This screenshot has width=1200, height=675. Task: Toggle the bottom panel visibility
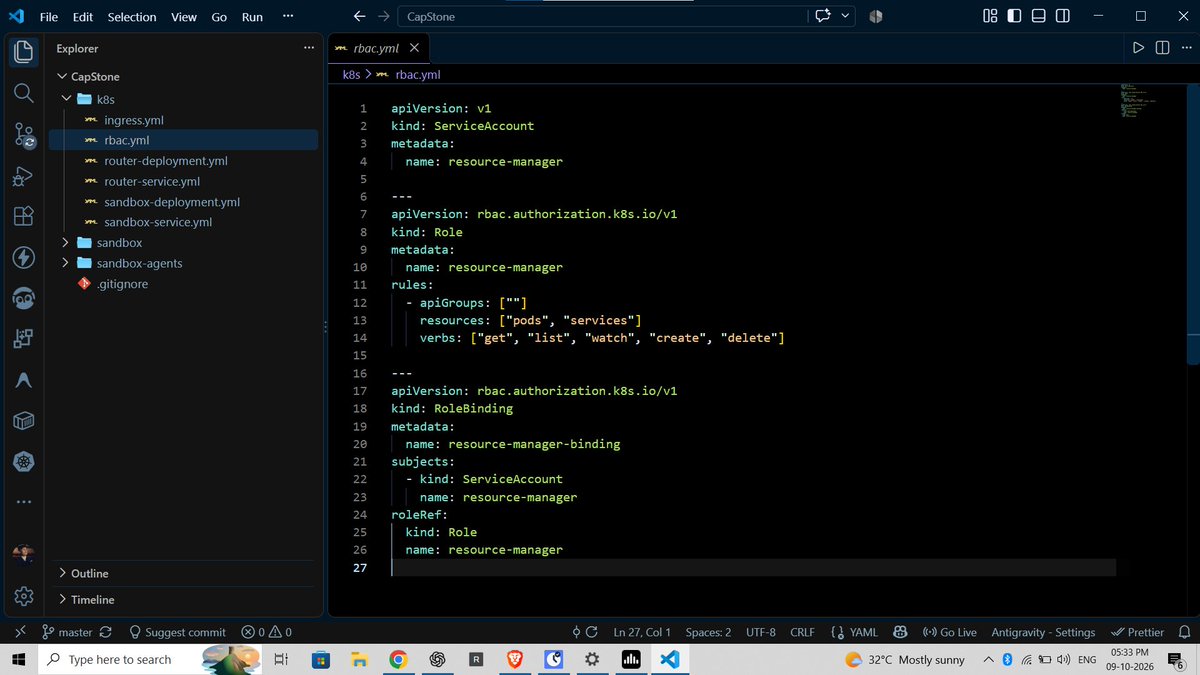[x=1038, y=16]
